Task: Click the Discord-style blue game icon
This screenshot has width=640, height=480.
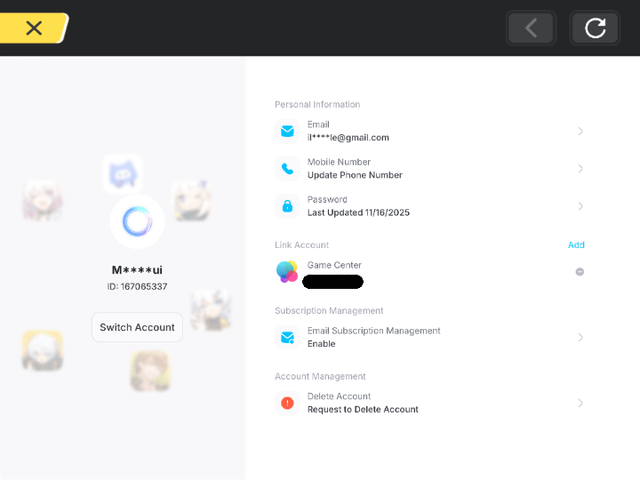Action: click(x=122, y=174)
